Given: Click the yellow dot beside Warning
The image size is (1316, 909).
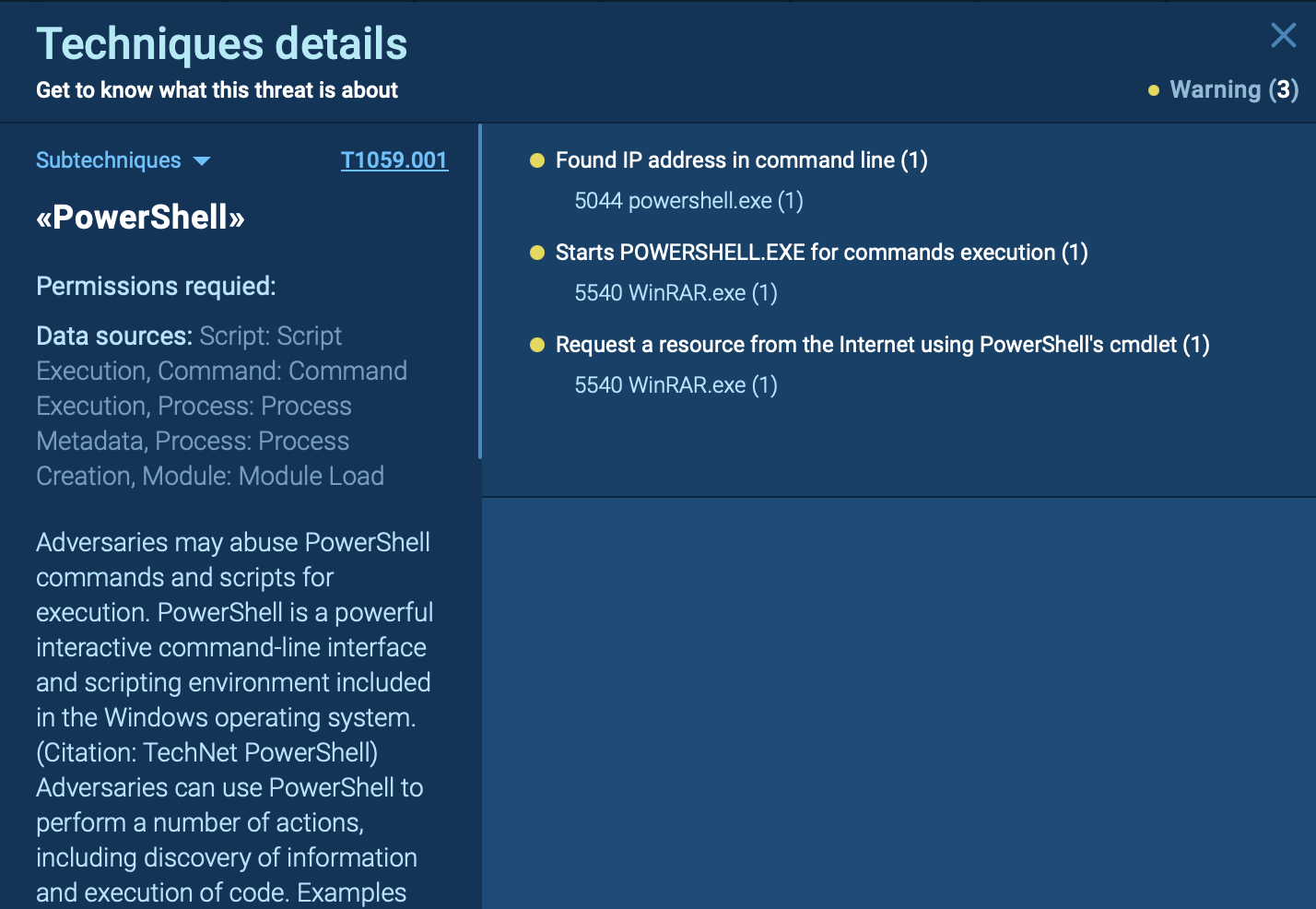Looking at the screenshot, I should pos(1153,90).
